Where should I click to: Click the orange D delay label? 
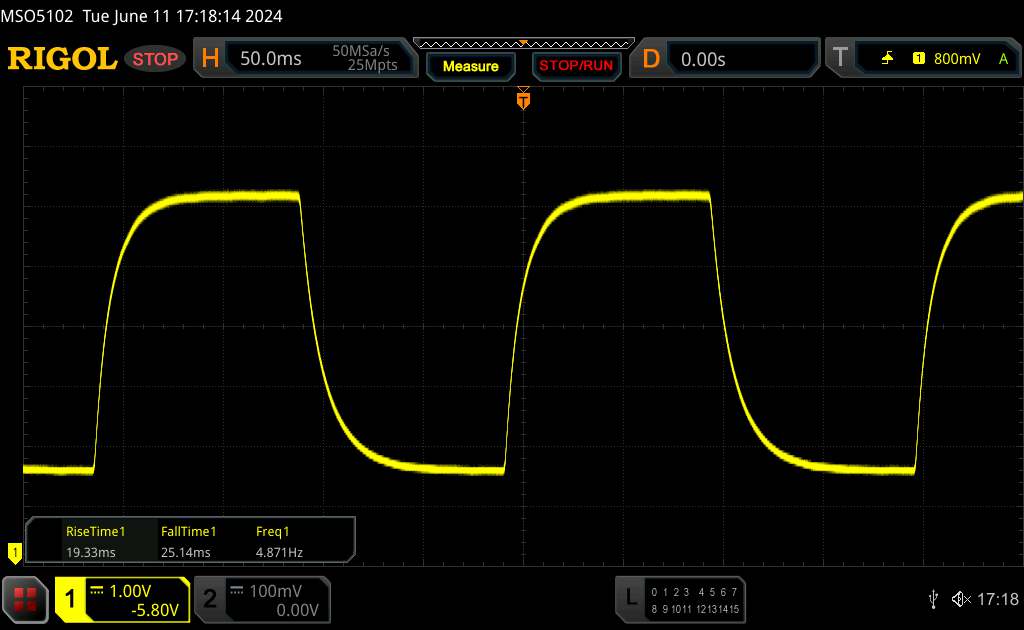click(651, 59)
